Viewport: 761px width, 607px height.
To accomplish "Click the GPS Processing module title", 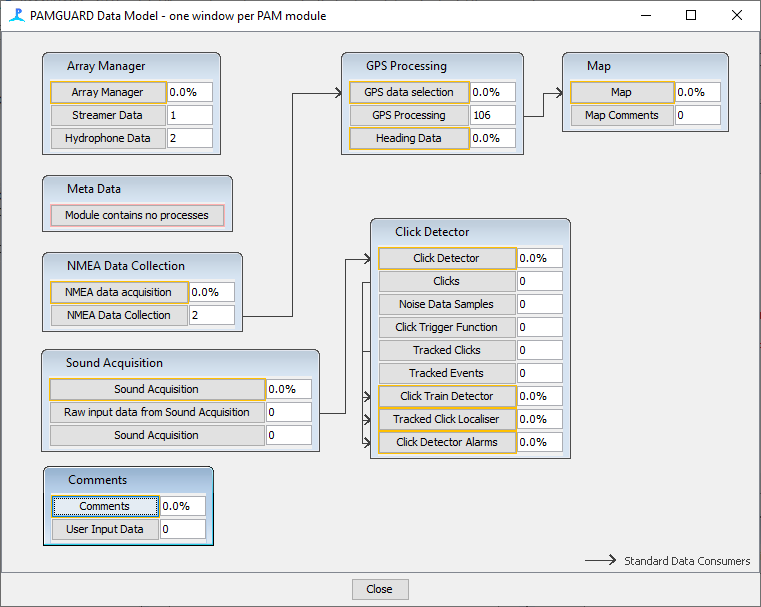I will 406,66.
